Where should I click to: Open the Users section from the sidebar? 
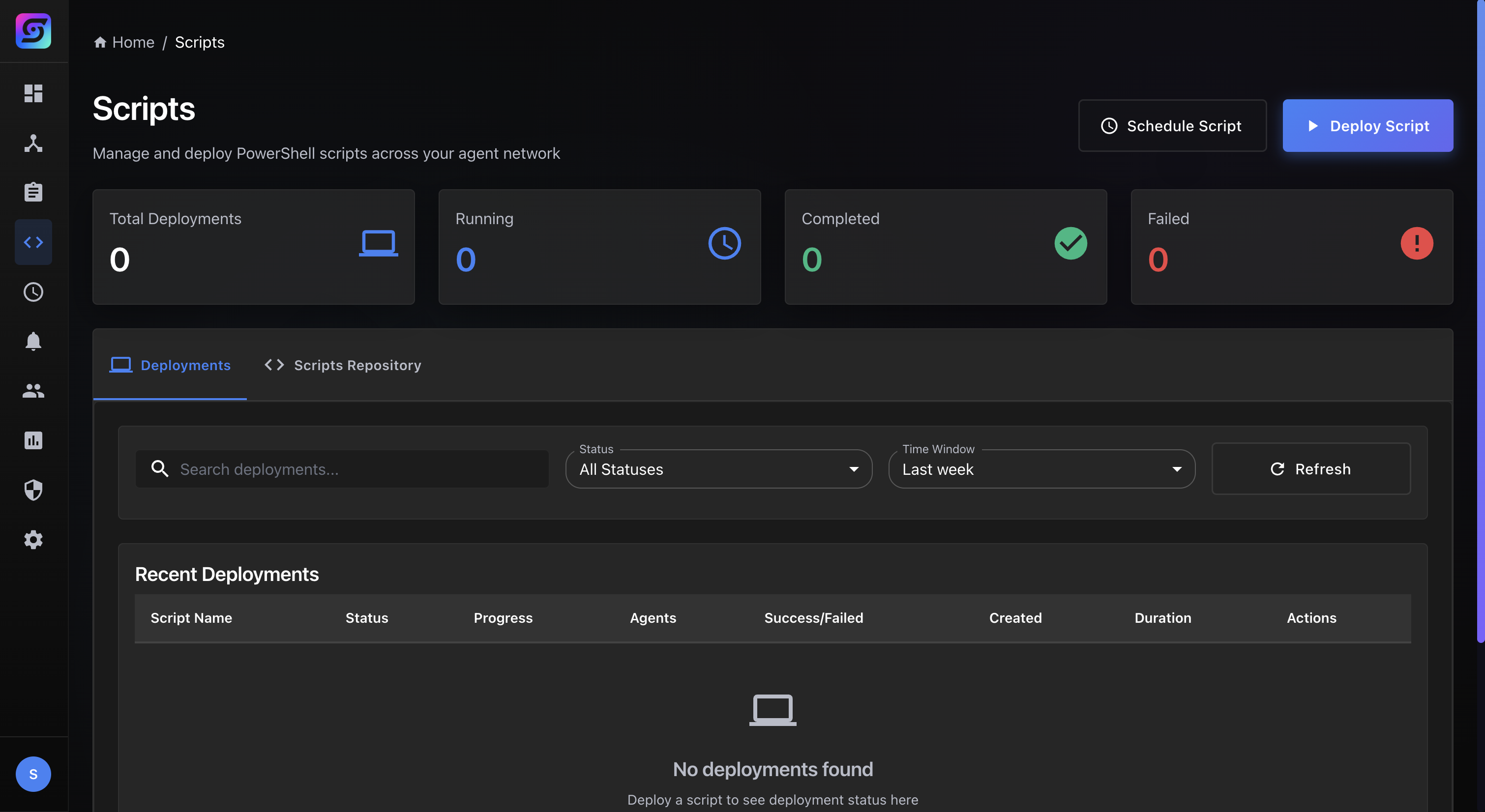click(33, 391)
